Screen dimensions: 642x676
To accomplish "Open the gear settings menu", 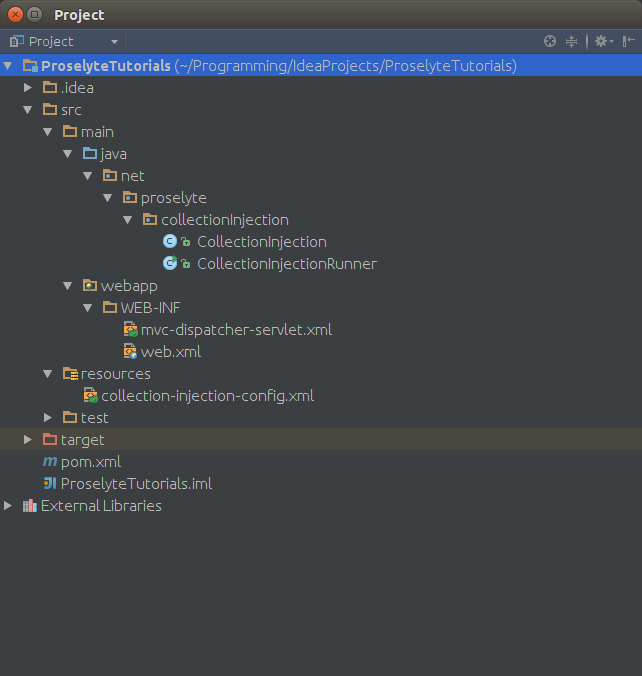I will point(601,41).
